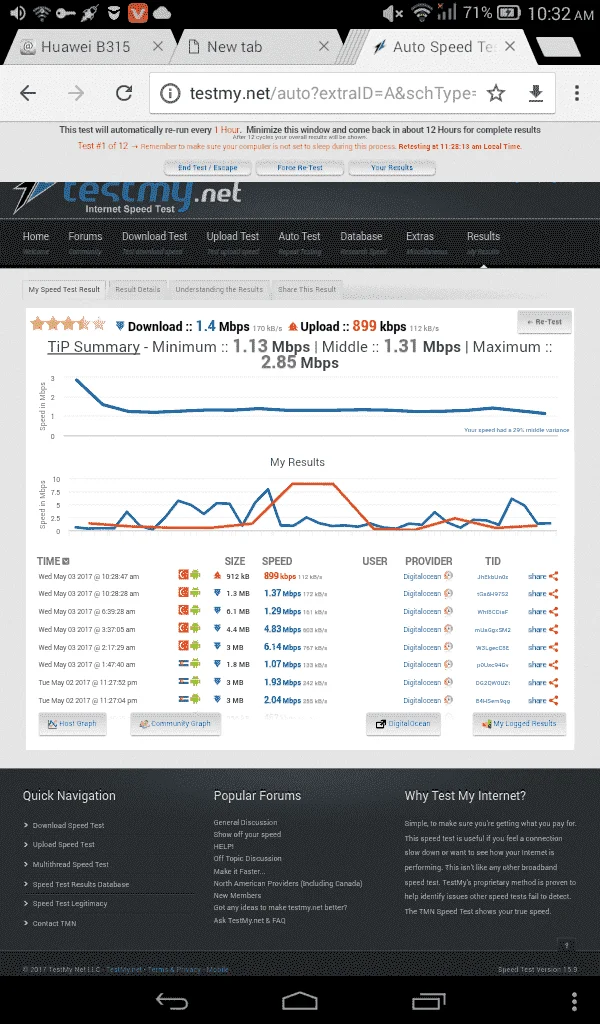This screenshot has height=1024, width=600.
Task: Click the Force Re-Test button
Action: click(300, 168)
